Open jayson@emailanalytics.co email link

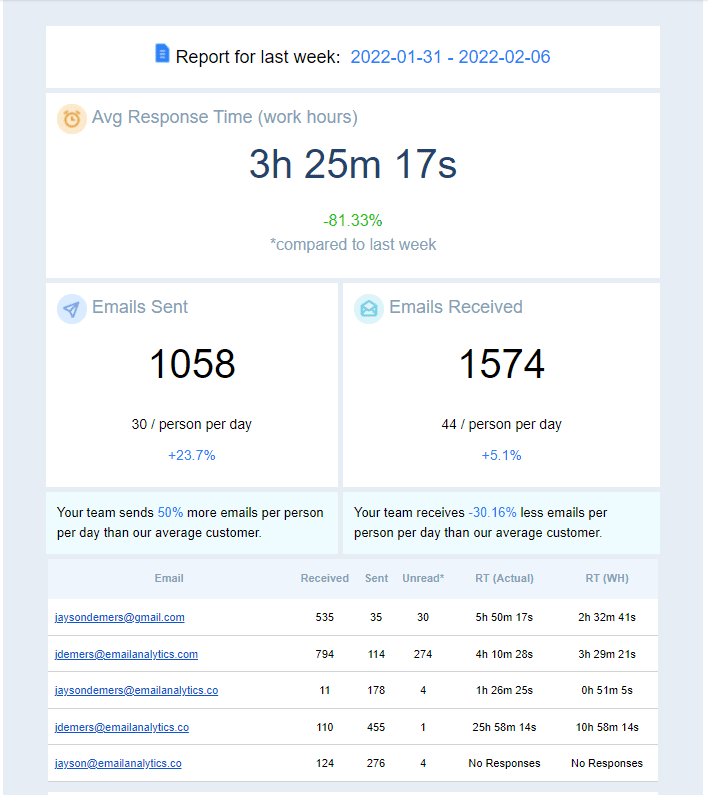pos(118,763)
